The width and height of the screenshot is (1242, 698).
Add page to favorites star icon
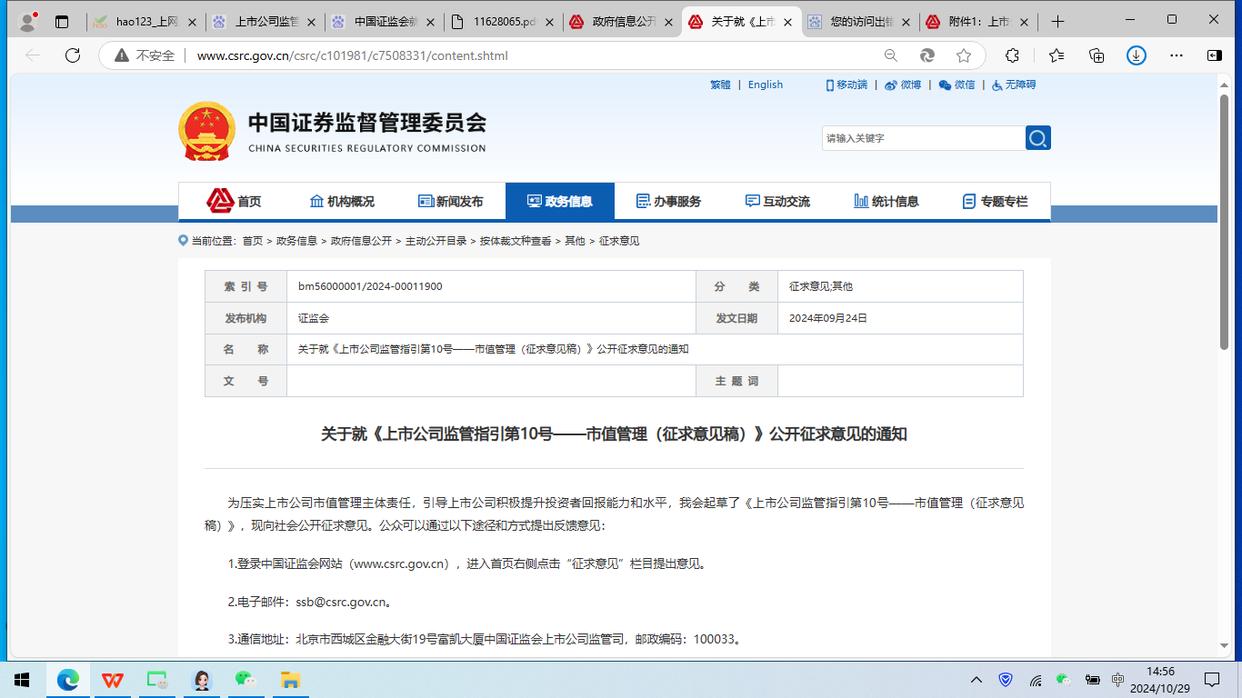coord(963,55)
